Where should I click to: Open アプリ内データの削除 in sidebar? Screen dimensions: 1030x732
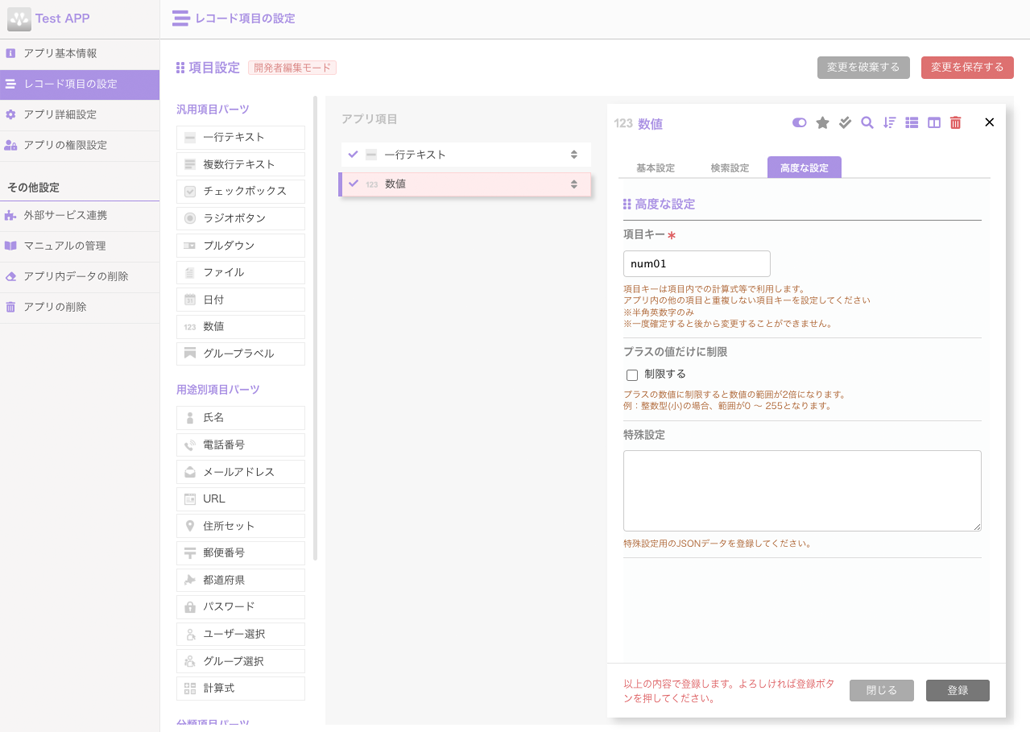[x=79, y=276]
